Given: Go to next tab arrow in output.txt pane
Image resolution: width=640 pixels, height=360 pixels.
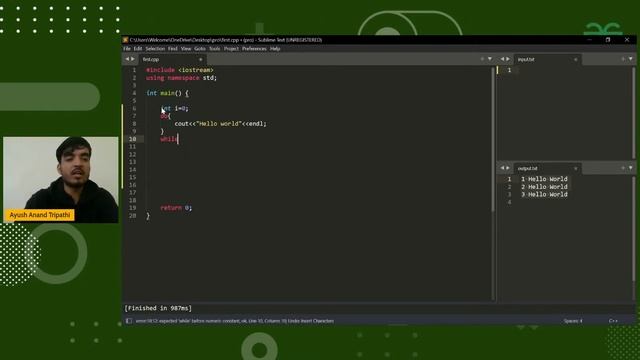Looking at the screenshot, I should tap(508, 168).
